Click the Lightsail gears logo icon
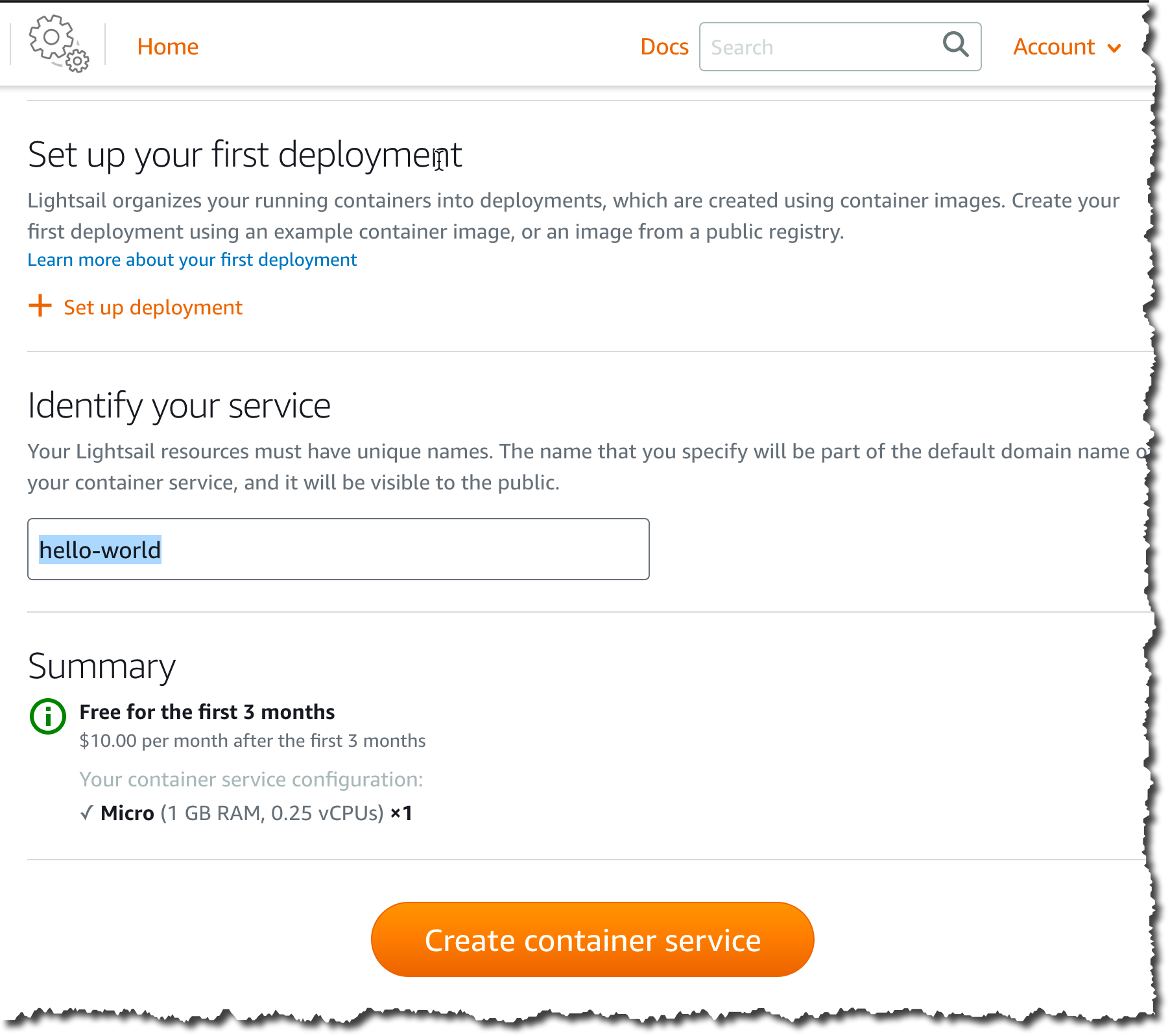The height and width of the screenshot is (1036, 1170). click(x=58, y=44)
